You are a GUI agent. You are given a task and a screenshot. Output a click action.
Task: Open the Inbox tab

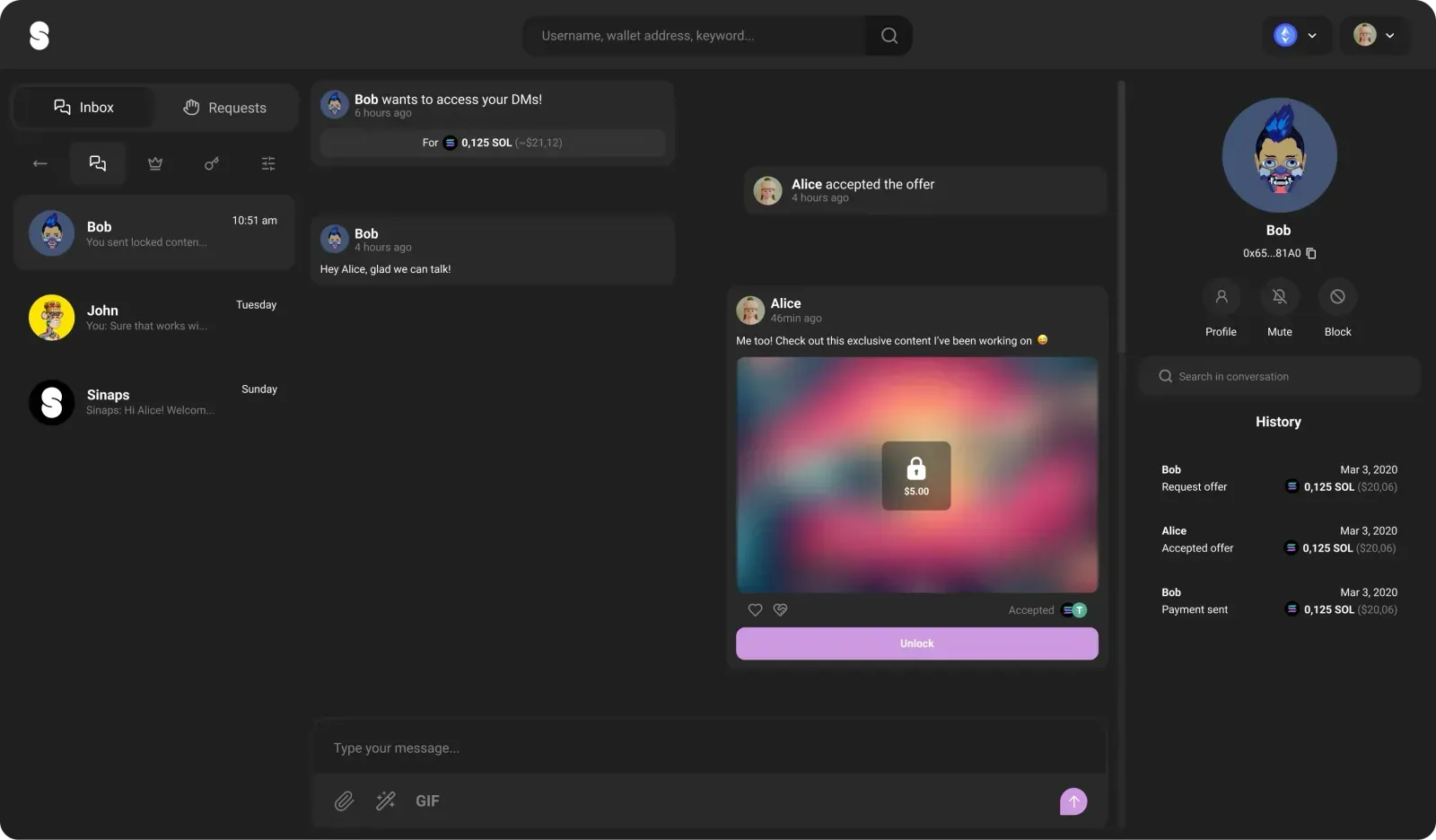click(x=83, y=107)
